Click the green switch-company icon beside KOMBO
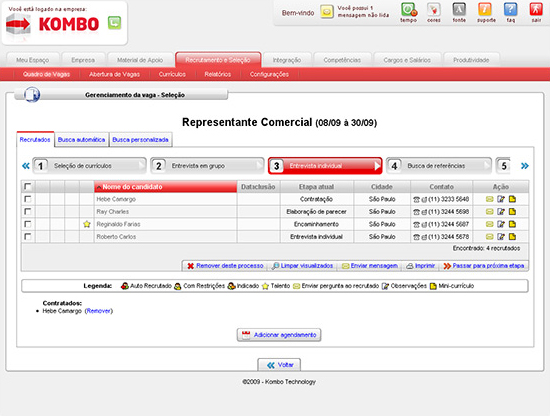550x416 pixels. [114, 23]
